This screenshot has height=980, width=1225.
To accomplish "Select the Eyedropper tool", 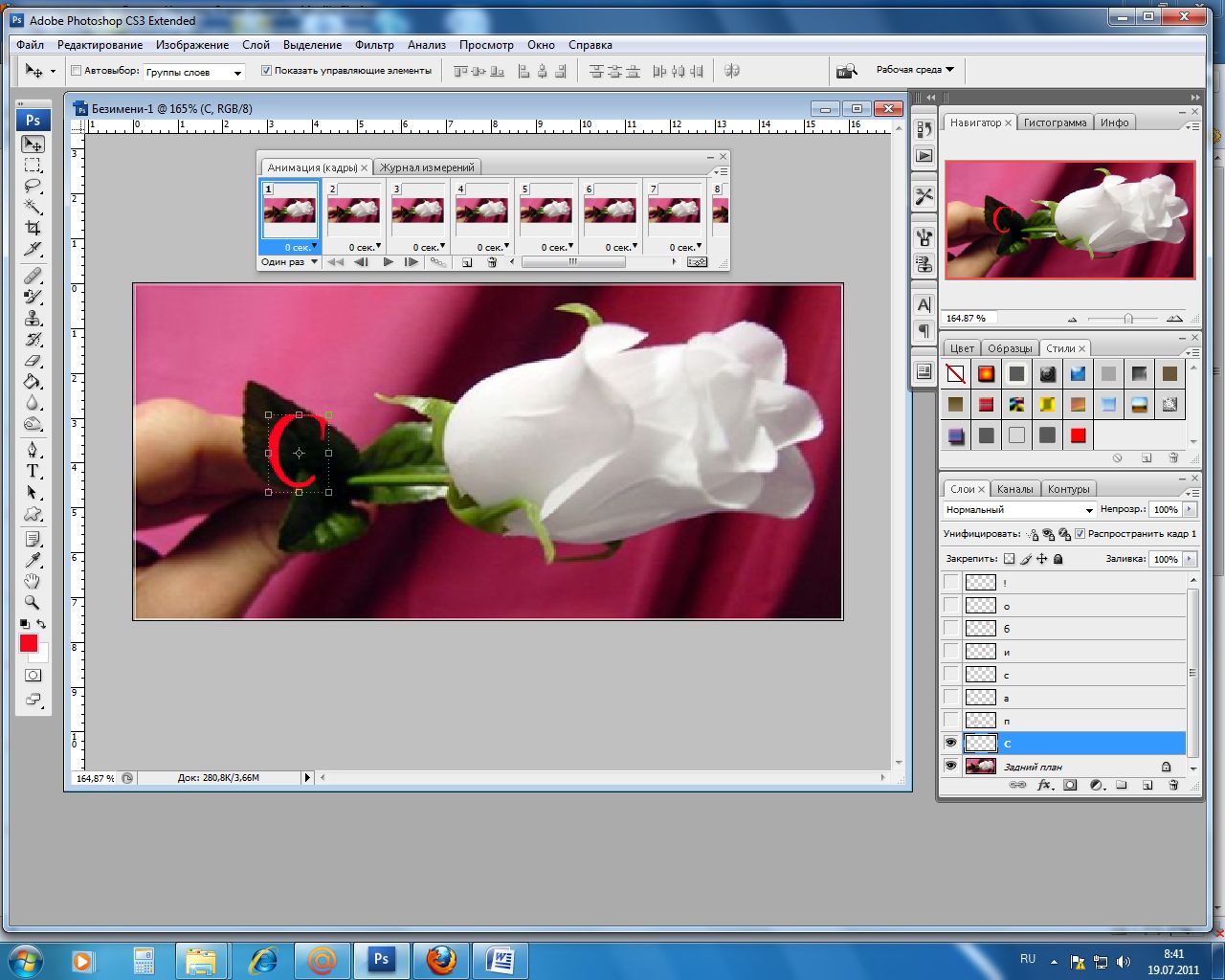I will coord(33,560).
